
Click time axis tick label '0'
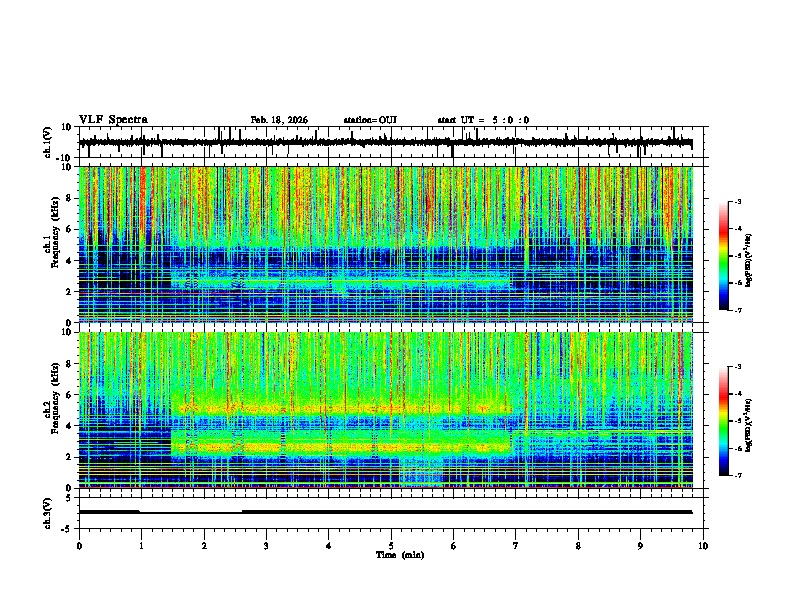(x=79, y=546)
